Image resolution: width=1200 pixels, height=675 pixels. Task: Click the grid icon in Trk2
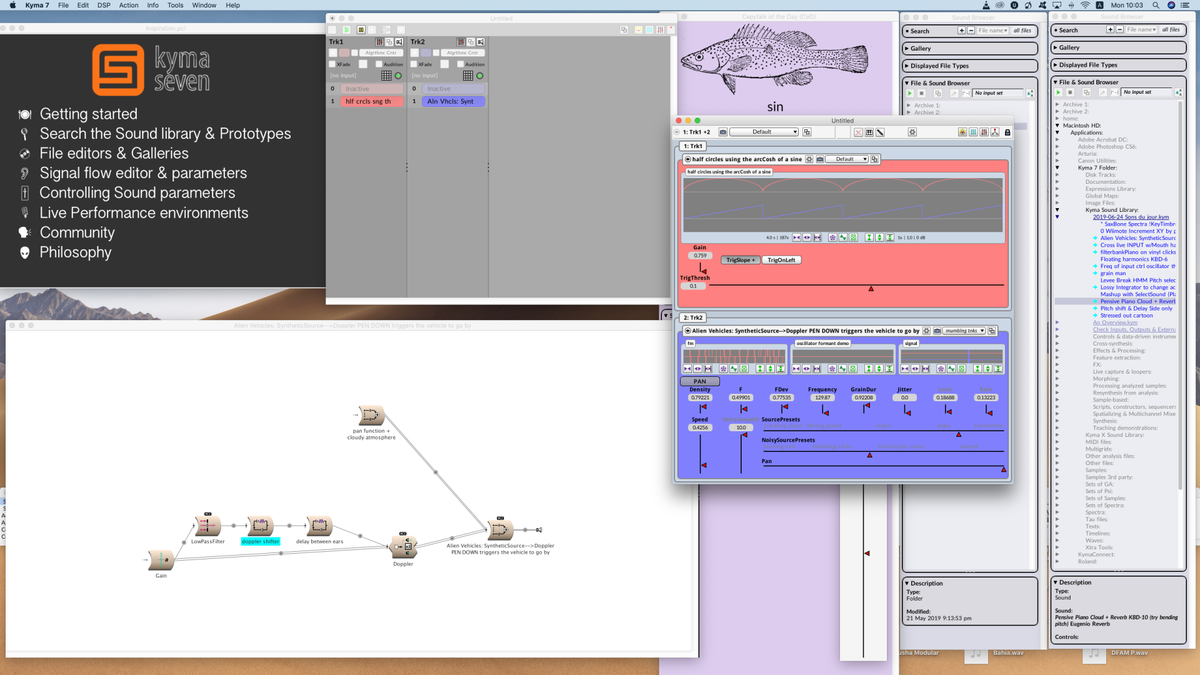tap(468, 75)
